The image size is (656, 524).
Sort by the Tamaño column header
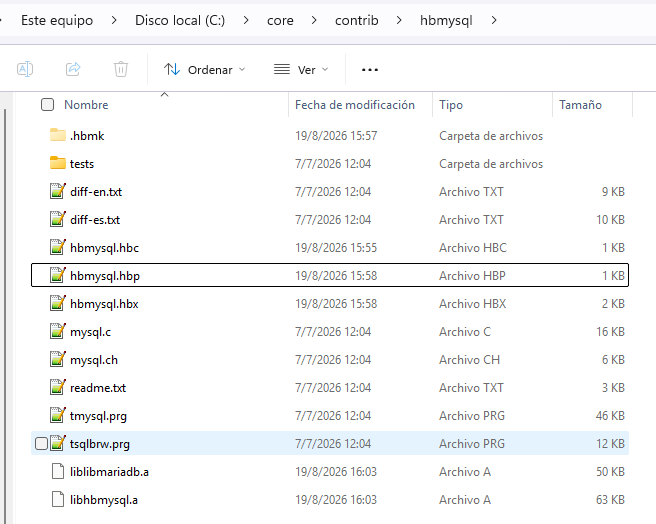[580, 105]
